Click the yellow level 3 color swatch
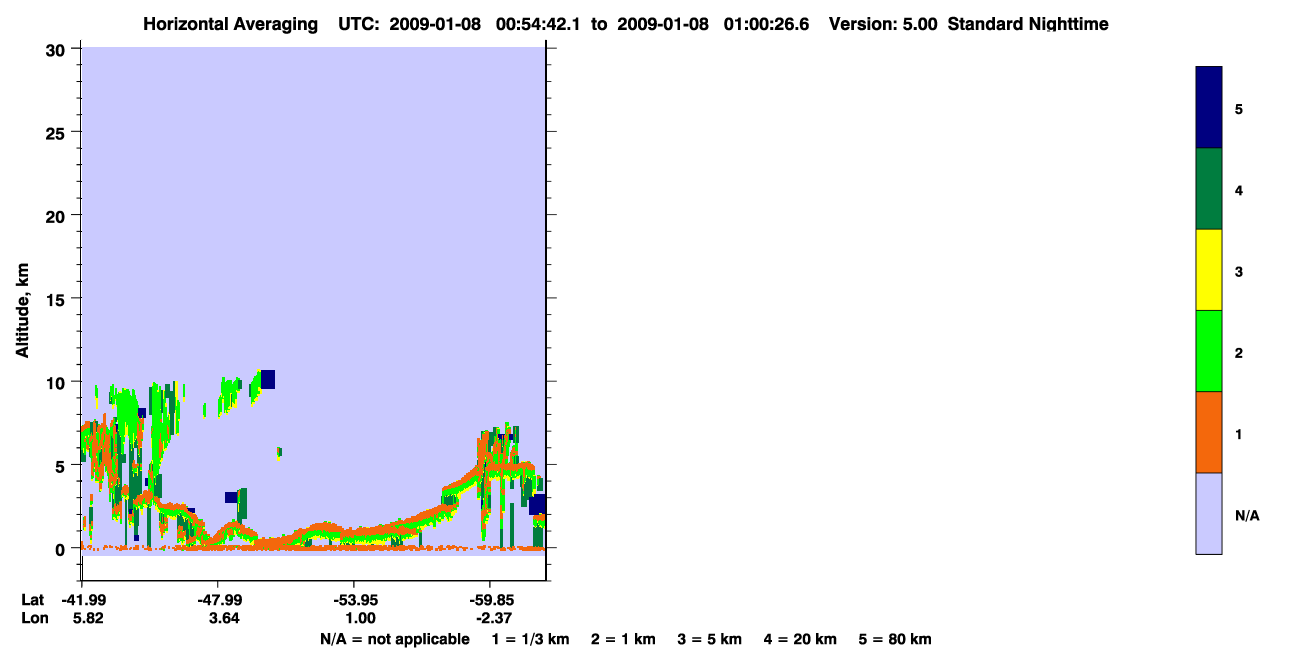 click(x=1209, y=270)
